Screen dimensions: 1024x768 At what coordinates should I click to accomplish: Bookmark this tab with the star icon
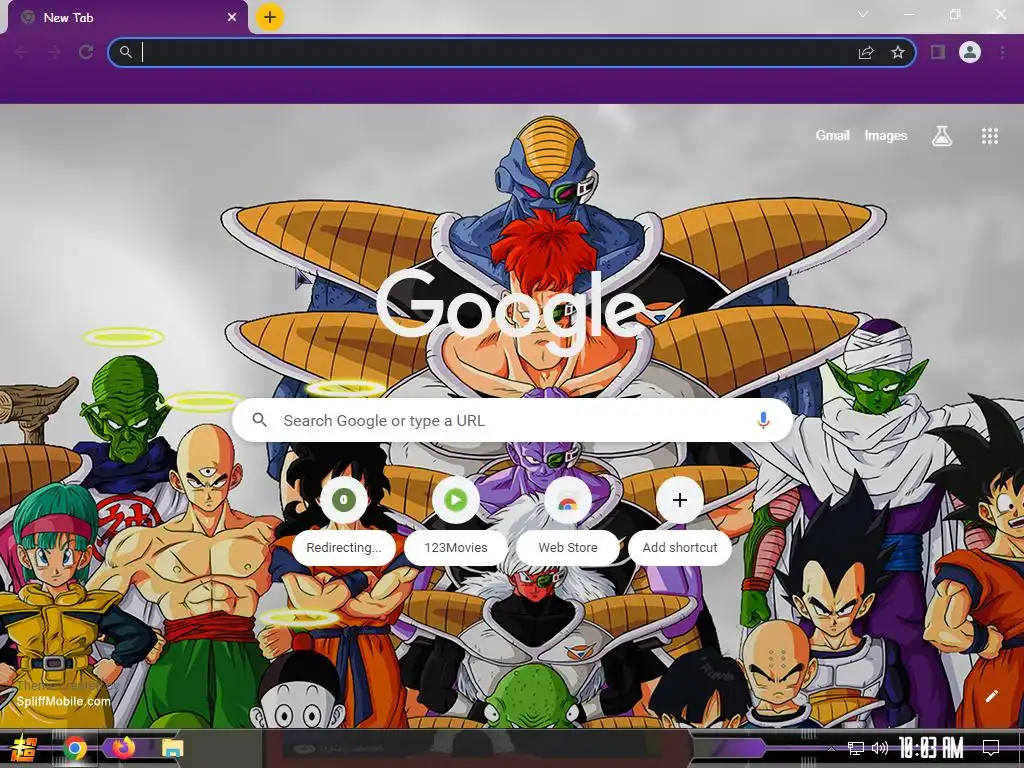point(898,52)
